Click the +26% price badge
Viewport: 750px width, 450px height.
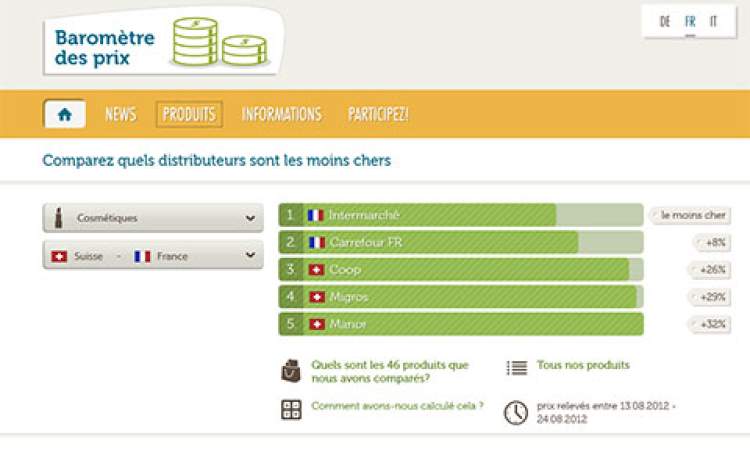point(710,270)
